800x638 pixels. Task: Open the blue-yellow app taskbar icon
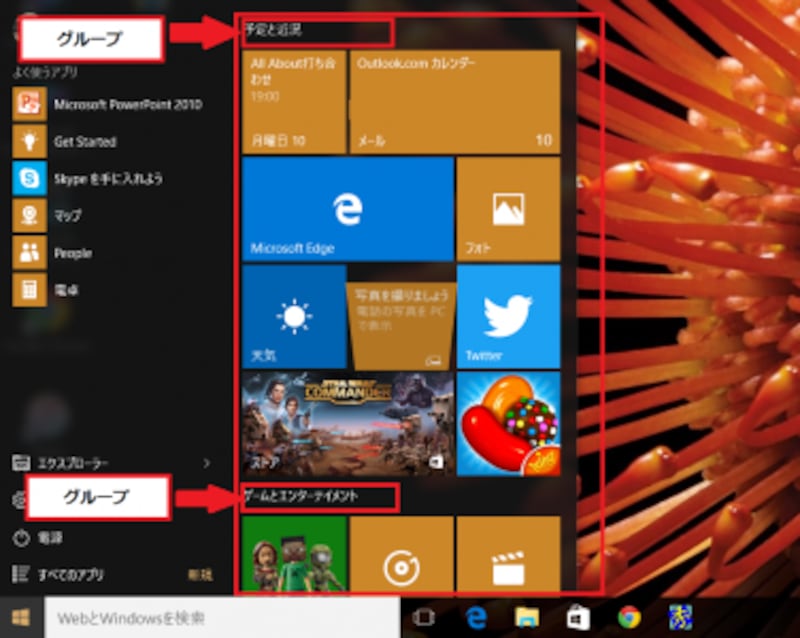click(x=681, y=618)
